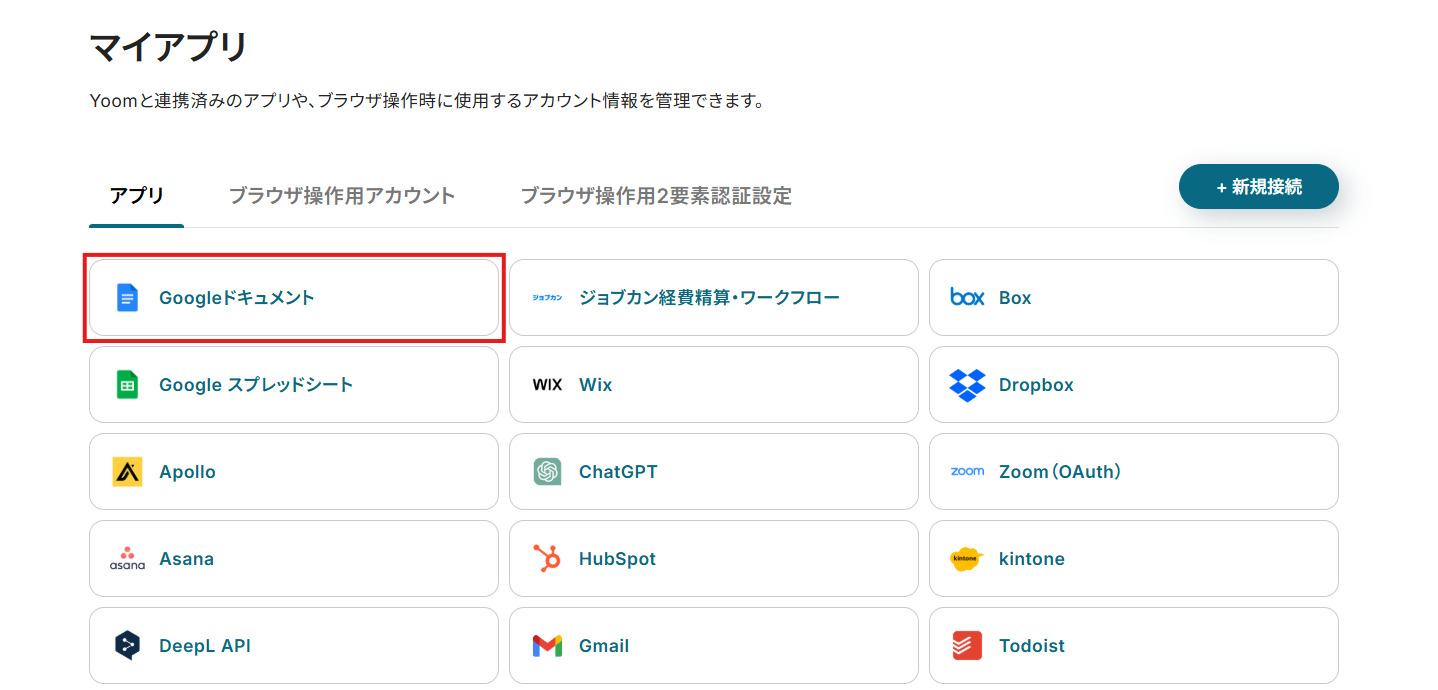
Task: Open the Googleドキュメント app label
Action: pos(237,298)
